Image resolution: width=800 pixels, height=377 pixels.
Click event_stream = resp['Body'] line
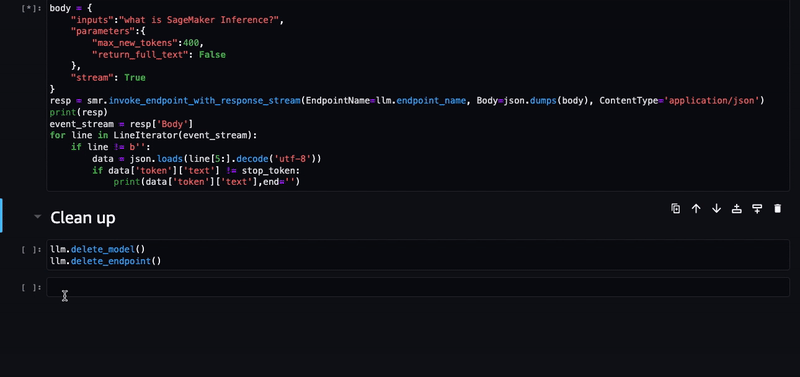[121, 124]
